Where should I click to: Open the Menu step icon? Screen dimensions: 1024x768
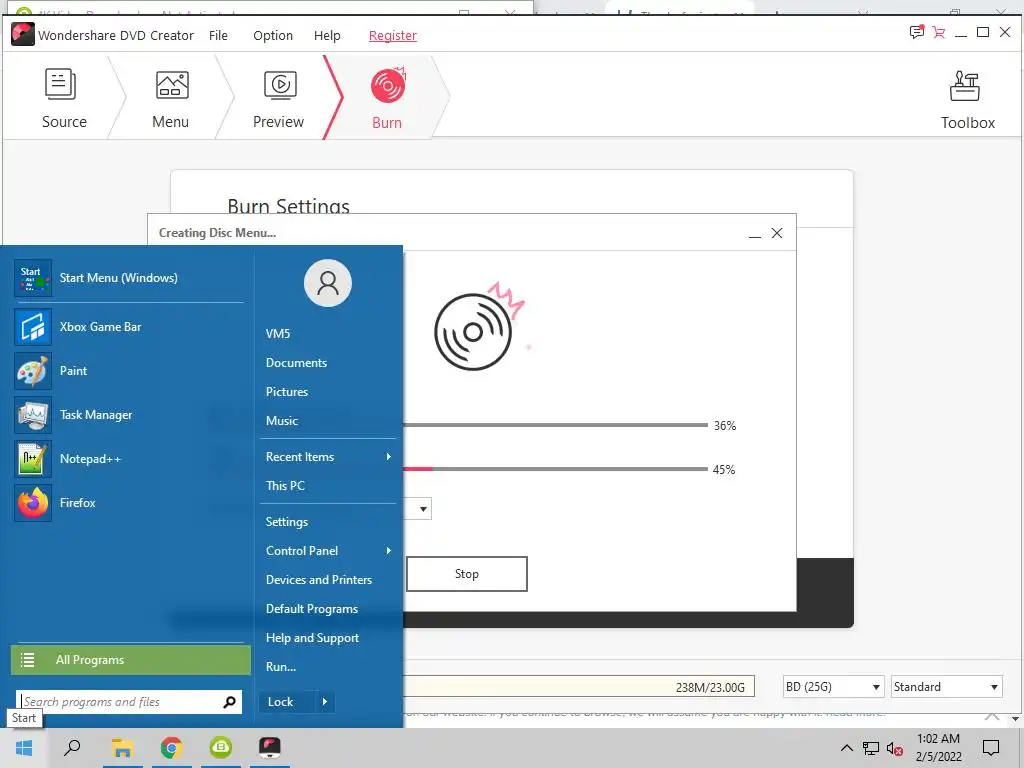172,86
